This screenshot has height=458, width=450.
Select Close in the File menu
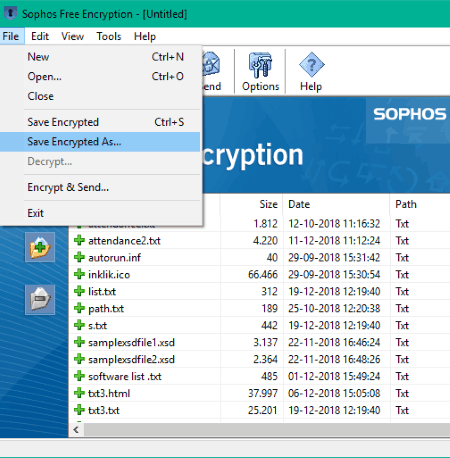(x=100, y=96)
